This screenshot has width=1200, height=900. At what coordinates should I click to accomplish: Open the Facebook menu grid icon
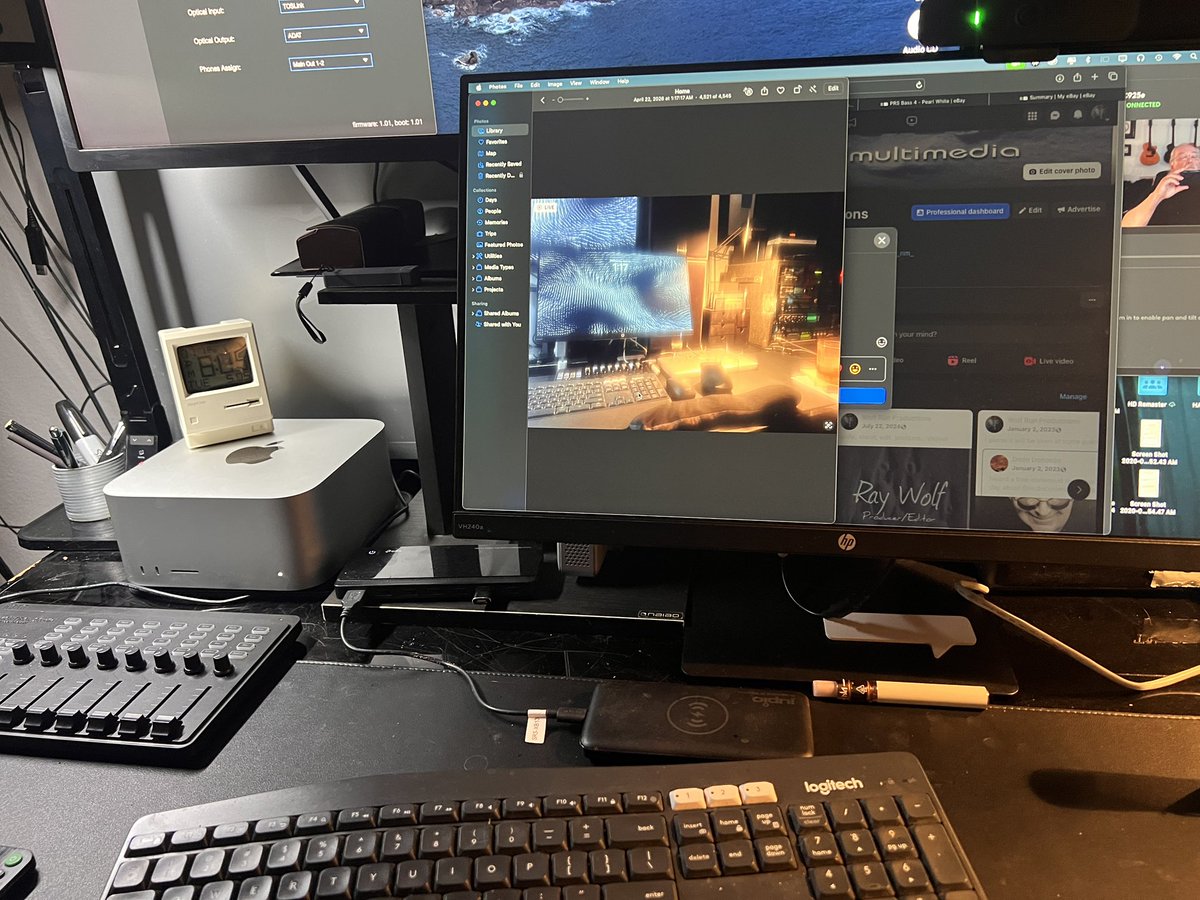click(1032, 116)
